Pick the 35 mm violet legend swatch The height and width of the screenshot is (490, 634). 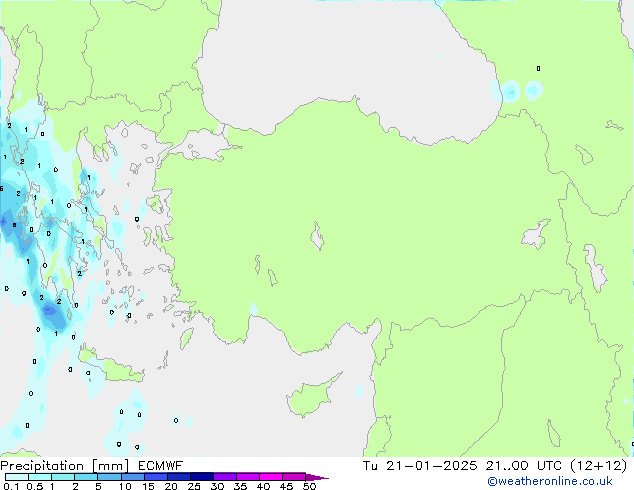point(247,477)
